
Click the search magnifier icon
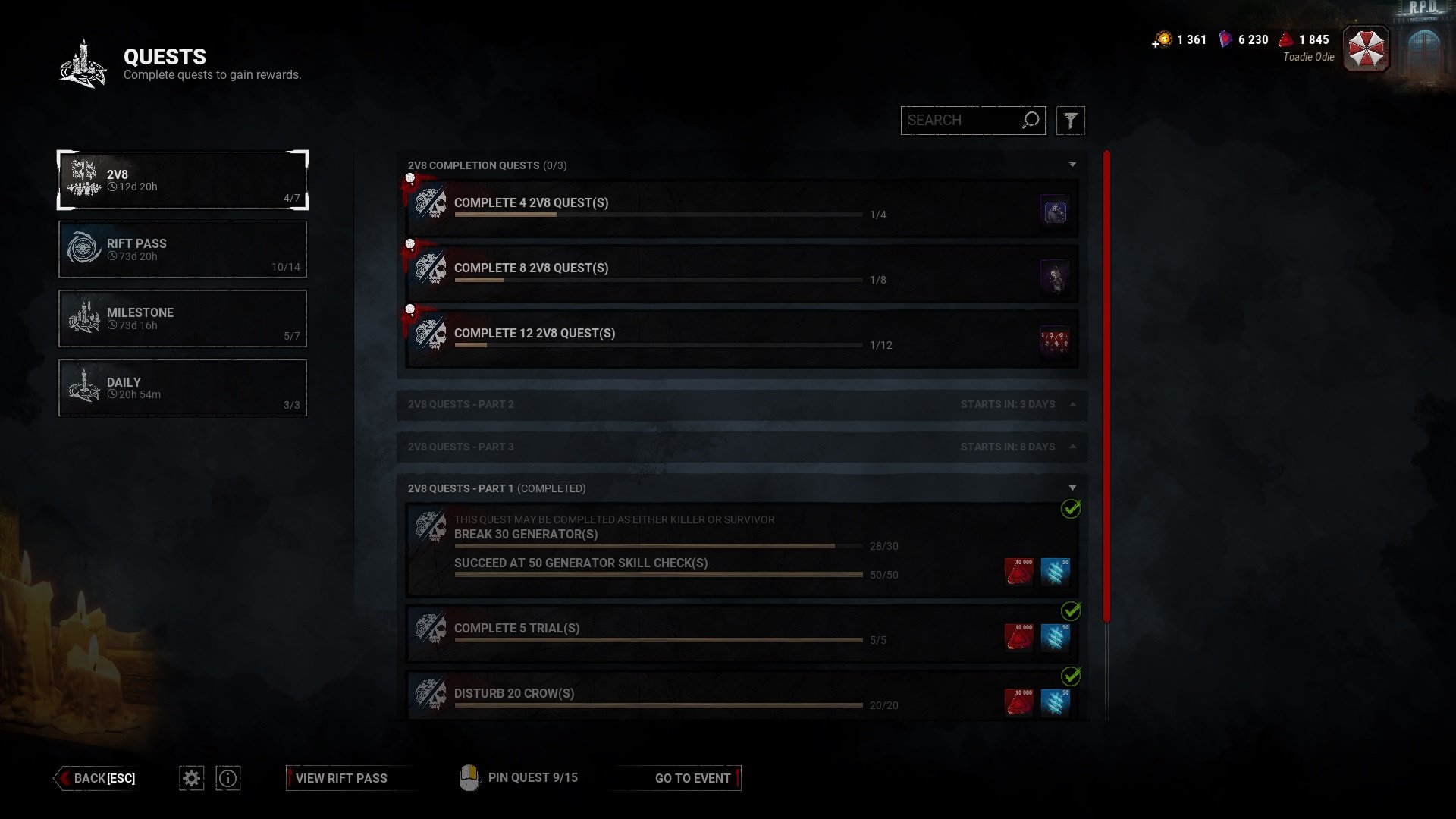(x=1031, y=121)
